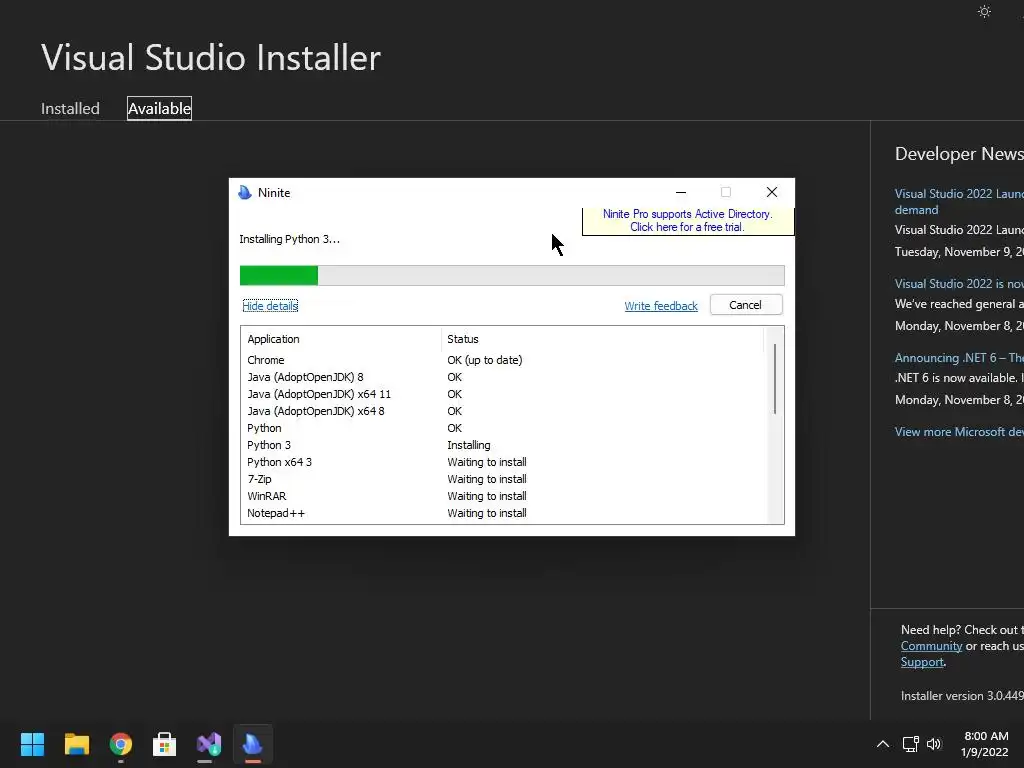Select the 7-Zip row

(503, 479)
